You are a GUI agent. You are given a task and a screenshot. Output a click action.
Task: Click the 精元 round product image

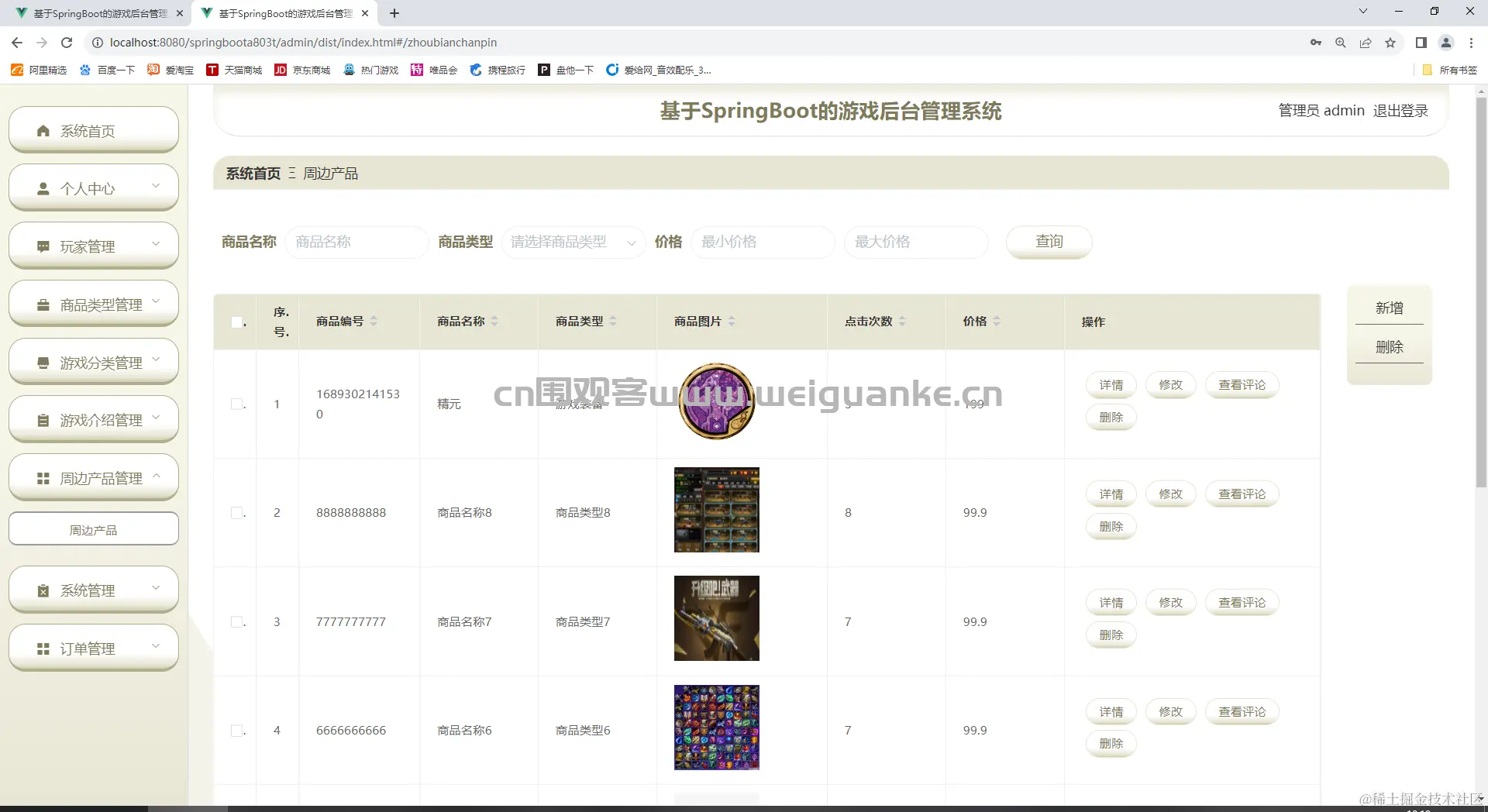pyautogui.click(x=717, y=401)
